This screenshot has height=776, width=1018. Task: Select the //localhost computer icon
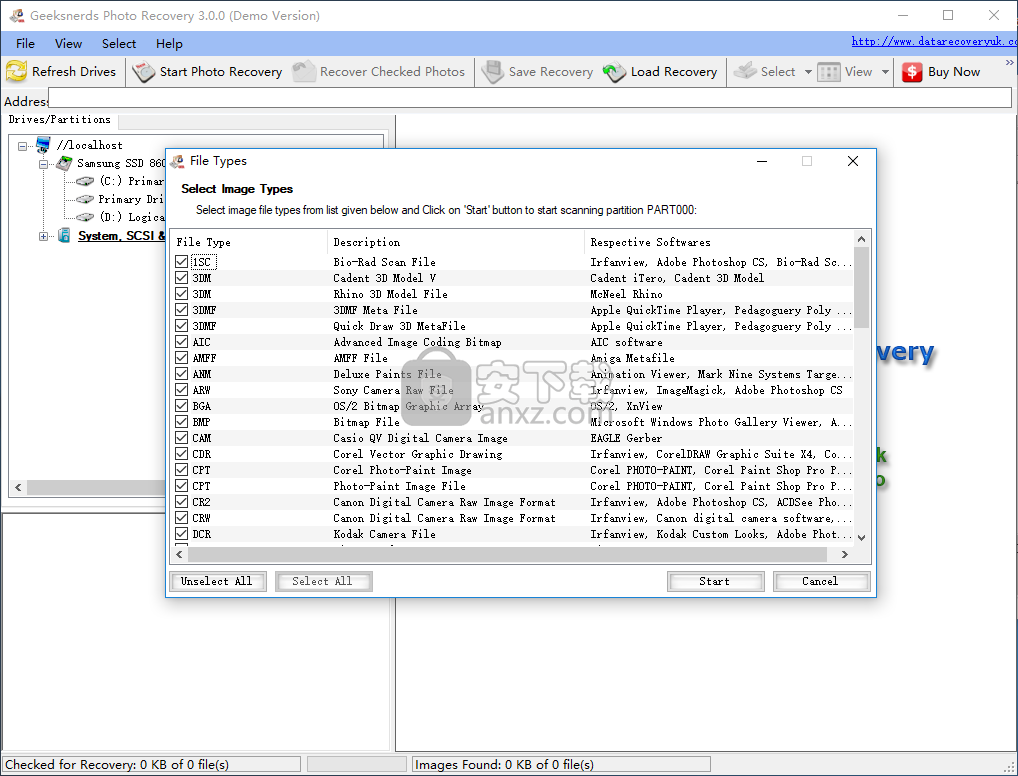tap(43, 145)
